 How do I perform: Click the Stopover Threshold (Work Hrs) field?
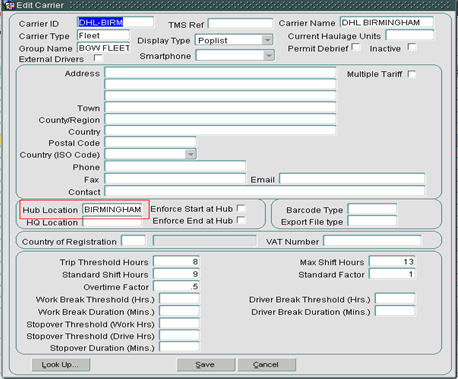(x=179, y=323)
